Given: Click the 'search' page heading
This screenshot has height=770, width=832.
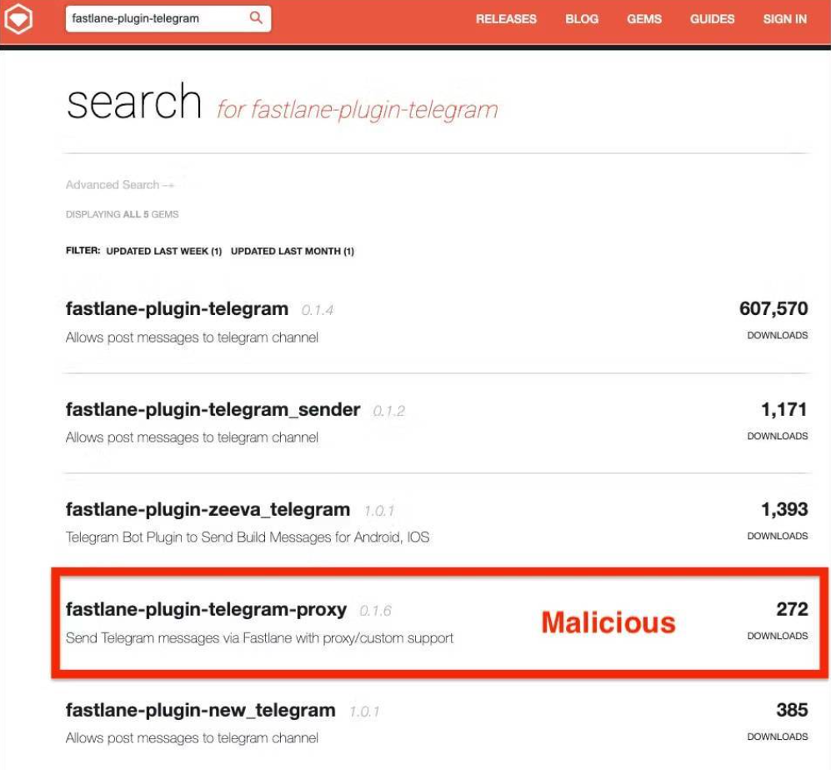Looking at the screenshot, I should [x=134, y=102].
